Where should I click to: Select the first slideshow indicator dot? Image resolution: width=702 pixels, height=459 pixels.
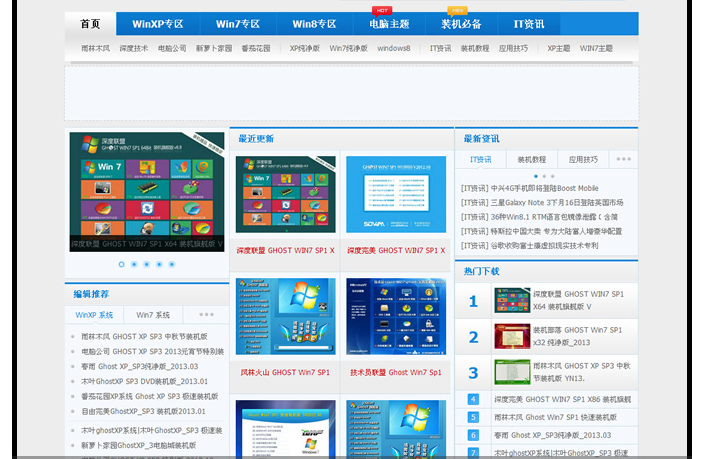(122, 265)
